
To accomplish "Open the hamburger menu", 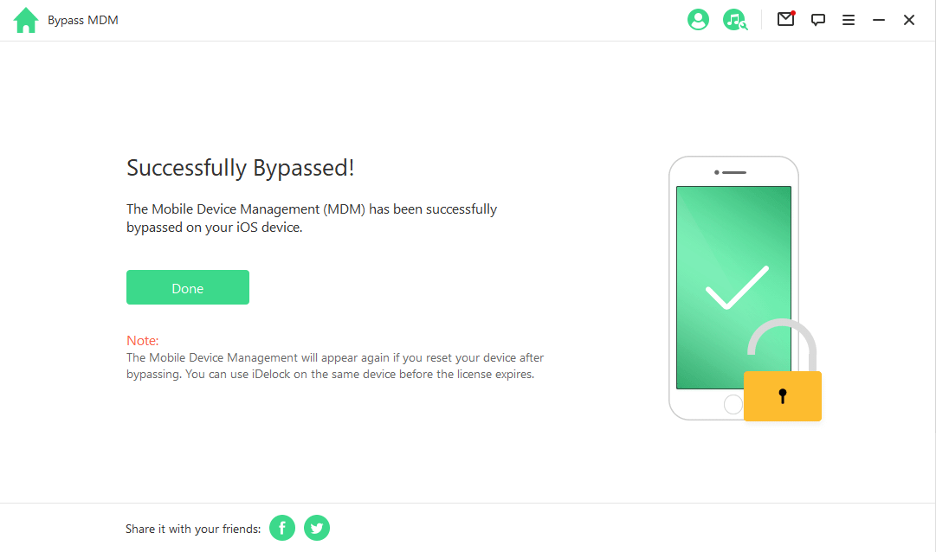I will click(x=848, y=20).
